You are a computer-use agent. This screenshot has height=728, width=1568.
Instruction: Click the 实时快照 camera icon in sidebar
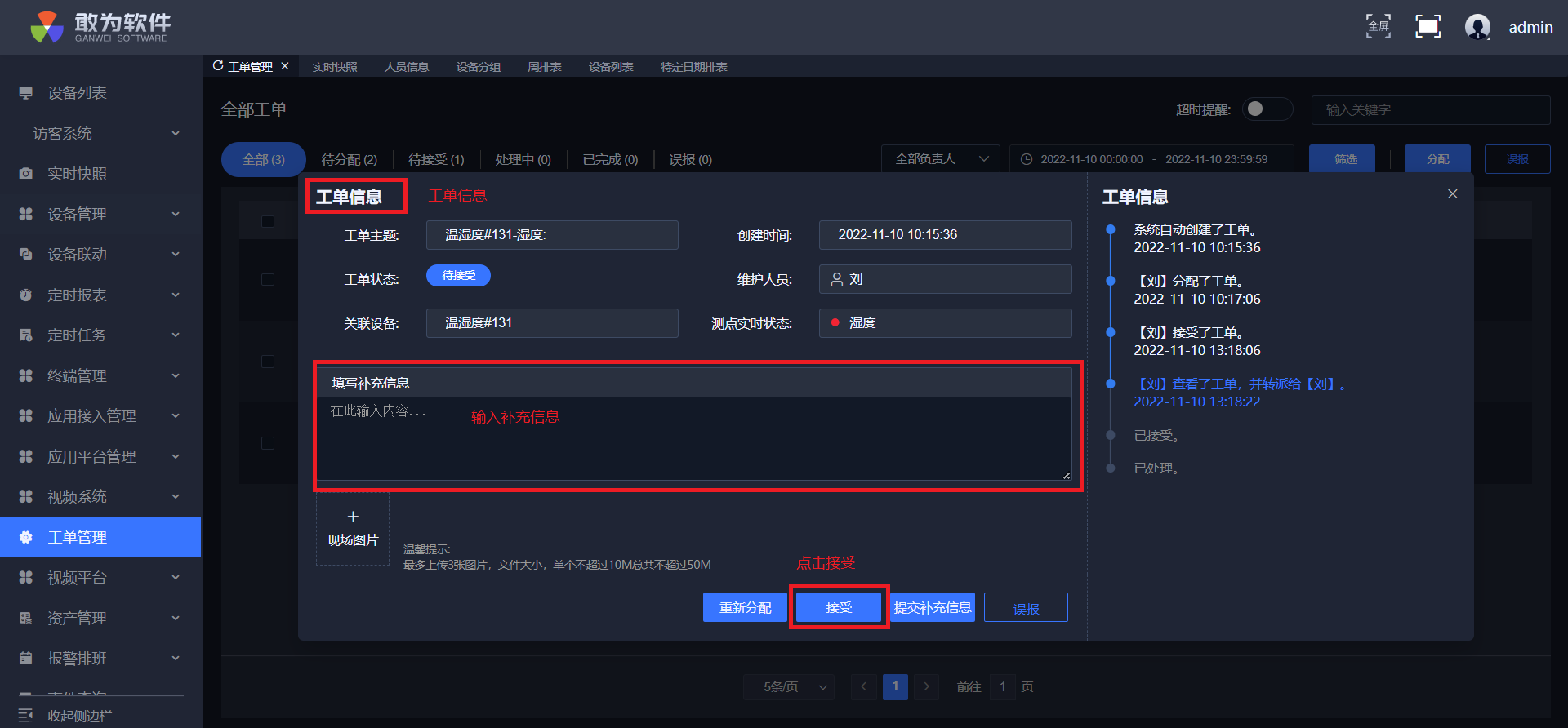coord(26,174)
